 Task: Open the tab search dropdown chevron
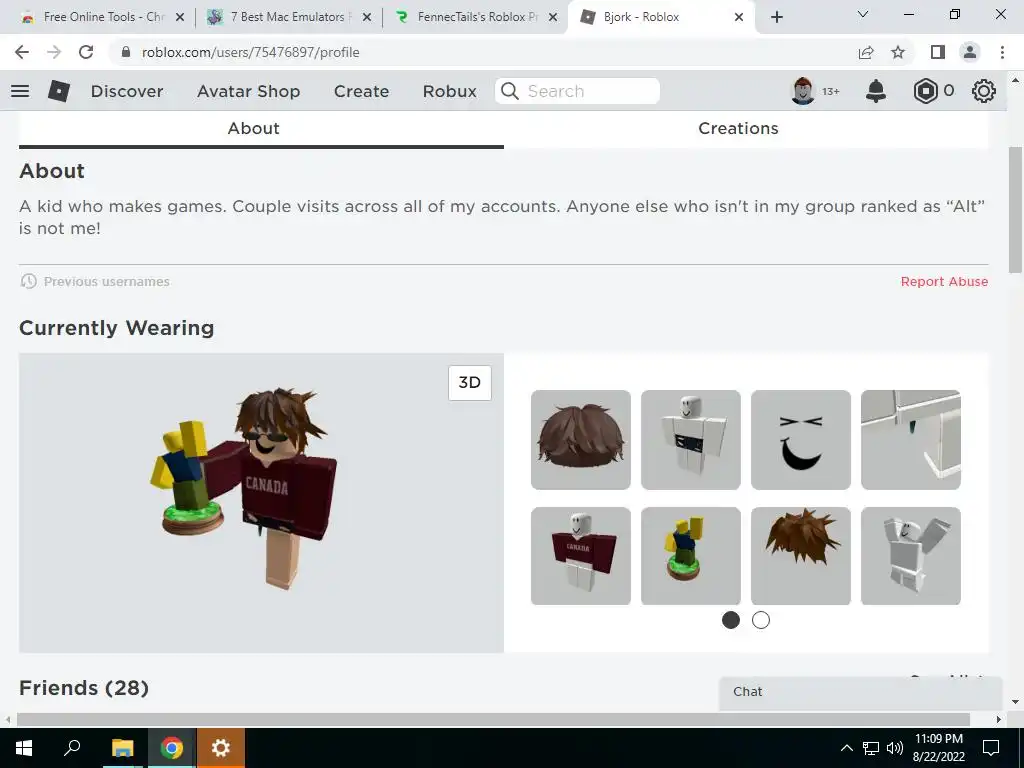[x=863, y=14]
